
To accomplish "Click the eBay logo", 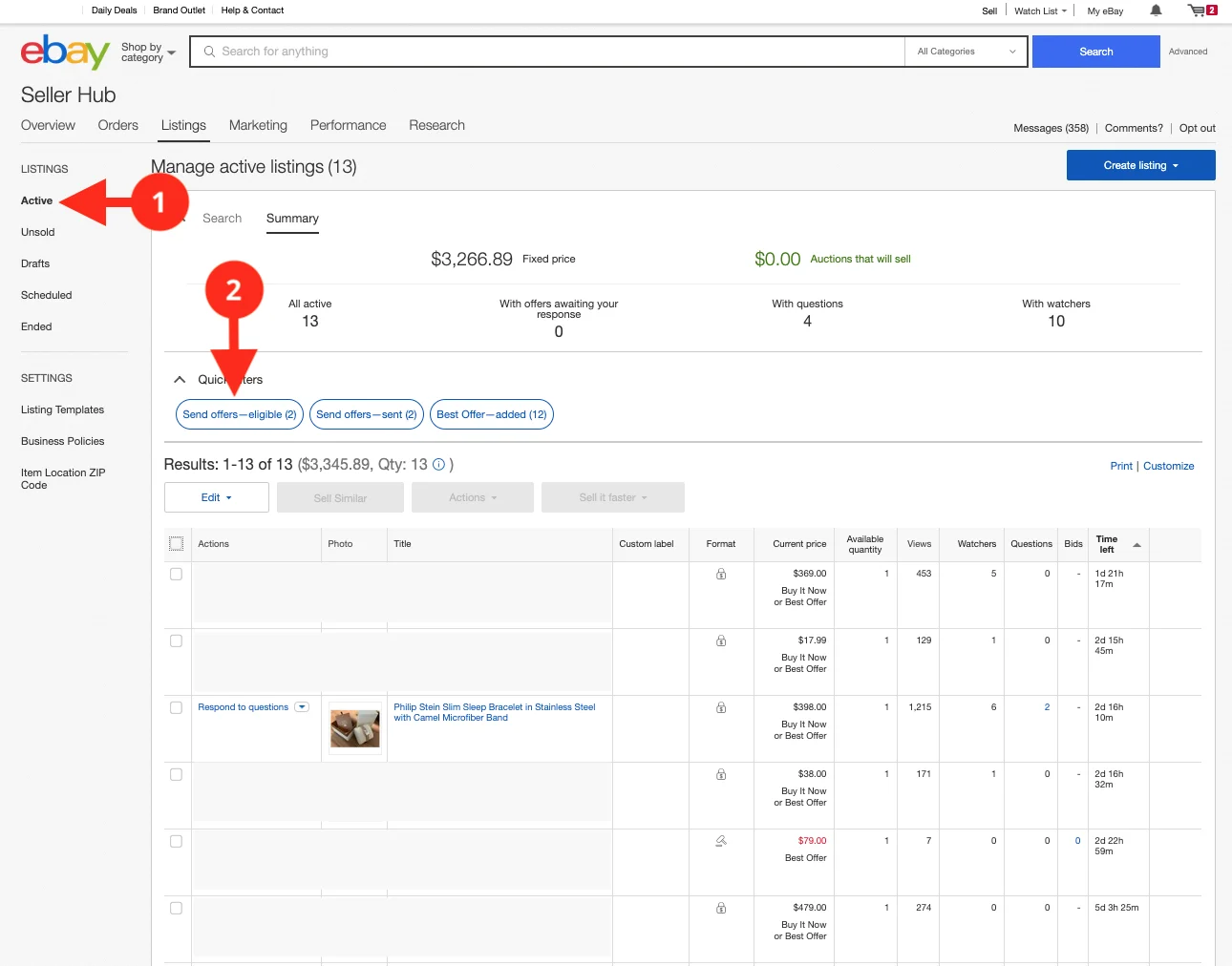I will [63, 52].
